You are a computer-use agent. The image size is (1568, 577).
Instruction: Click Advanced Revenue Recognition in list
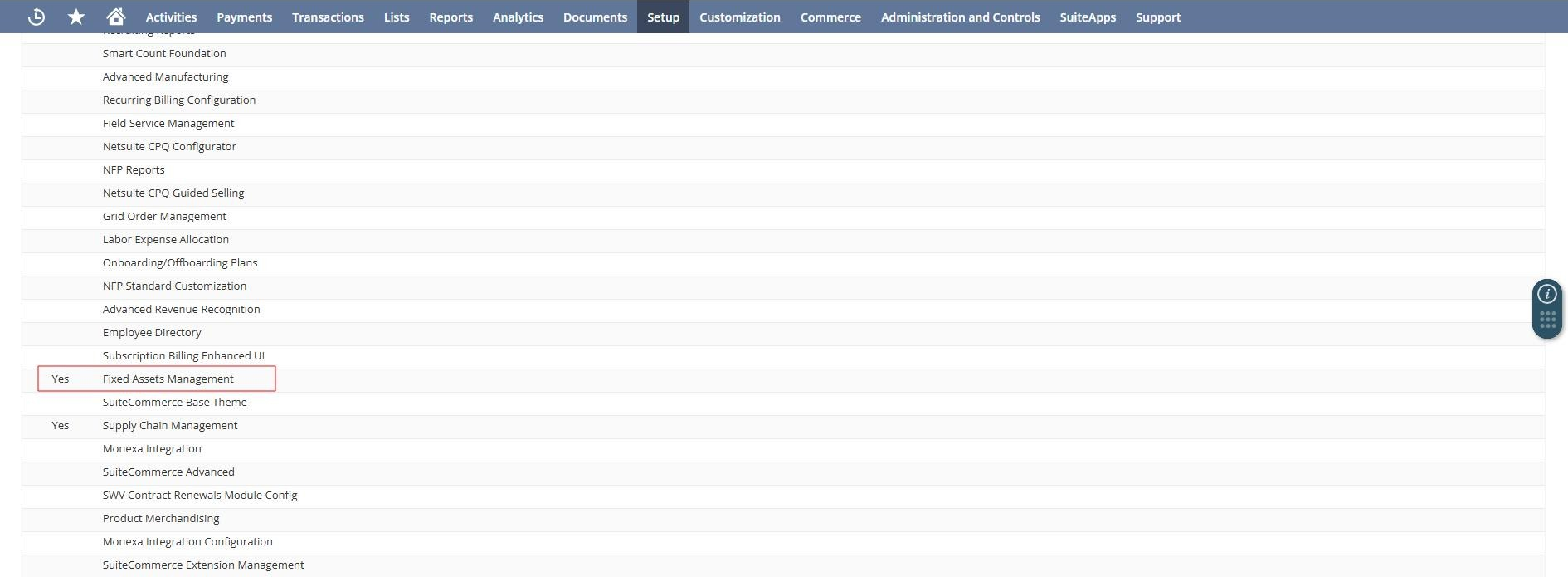[181, 309]
